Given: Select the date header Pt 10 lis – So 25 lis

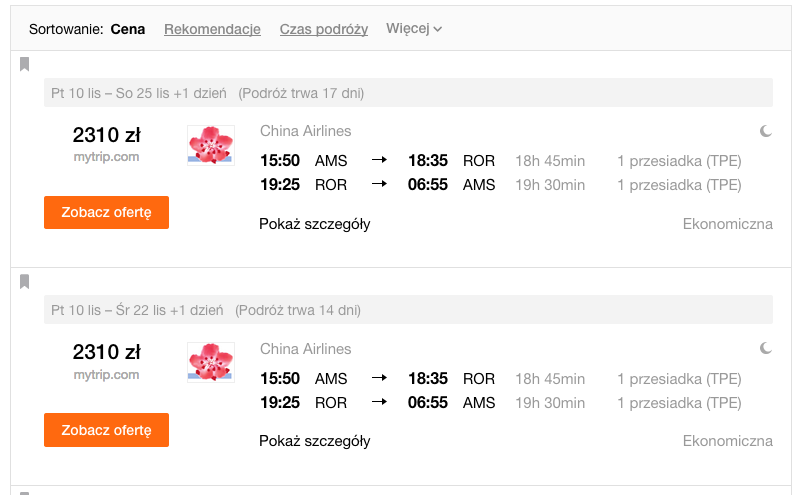Looking at the screenshot, I should tap(138, 93).
